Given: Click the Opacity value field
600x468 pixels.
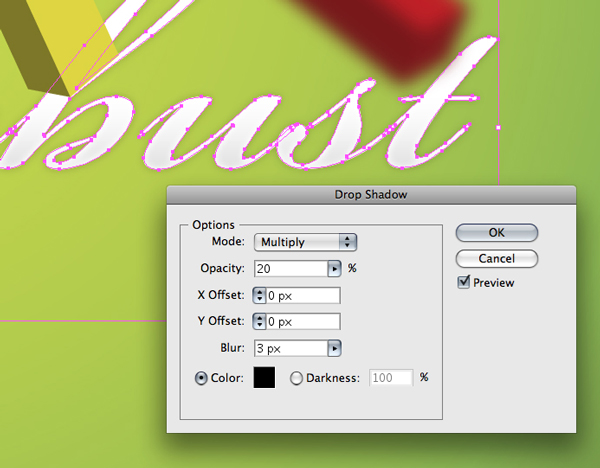Looking at the screenshot, I should click(291, 269).
